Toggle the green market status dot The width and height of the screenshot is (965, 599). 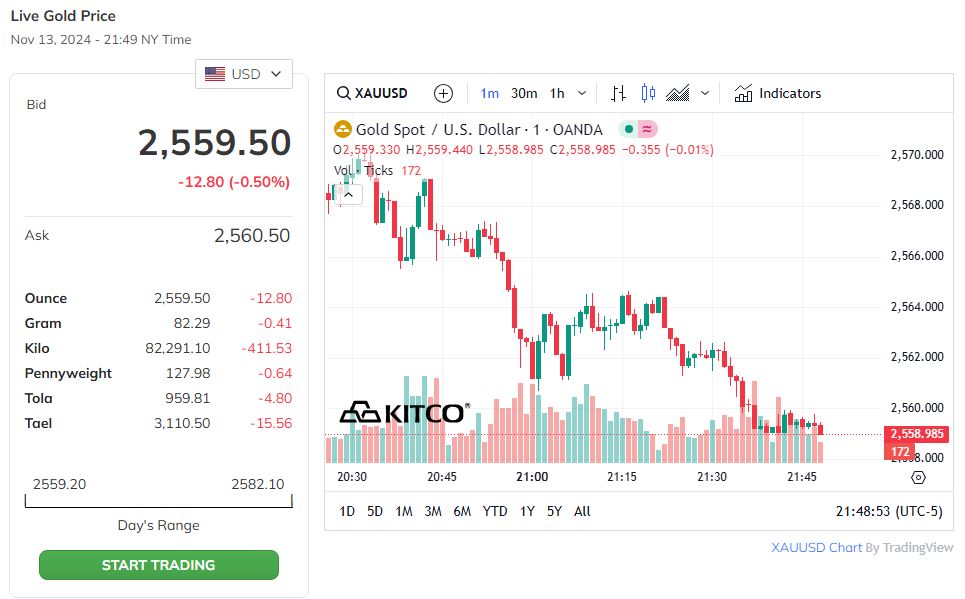(627, 129)
